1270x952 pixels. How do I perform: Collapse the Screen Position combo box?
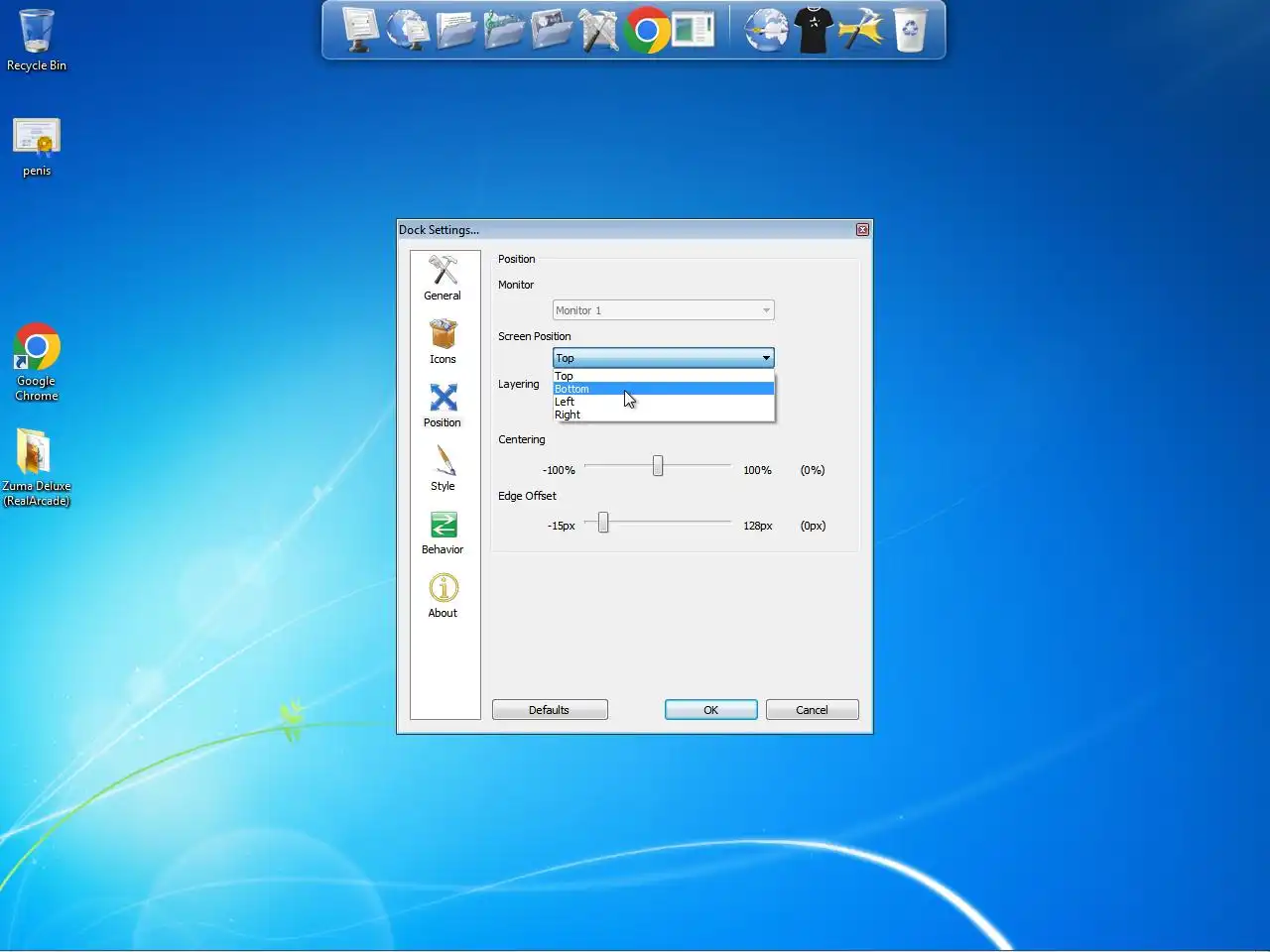[x=663, y=358]
